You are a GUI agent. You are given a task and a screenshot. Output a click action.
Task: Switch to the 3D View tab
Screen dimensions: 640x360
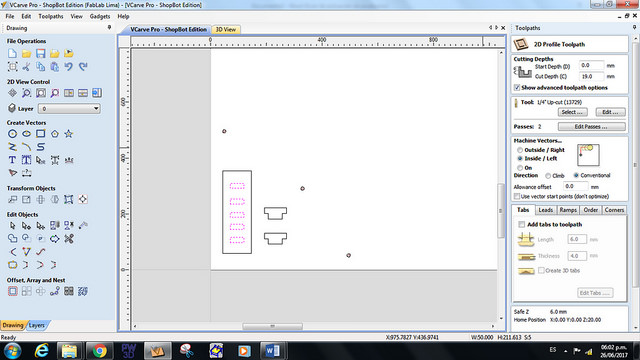[226, 29]
